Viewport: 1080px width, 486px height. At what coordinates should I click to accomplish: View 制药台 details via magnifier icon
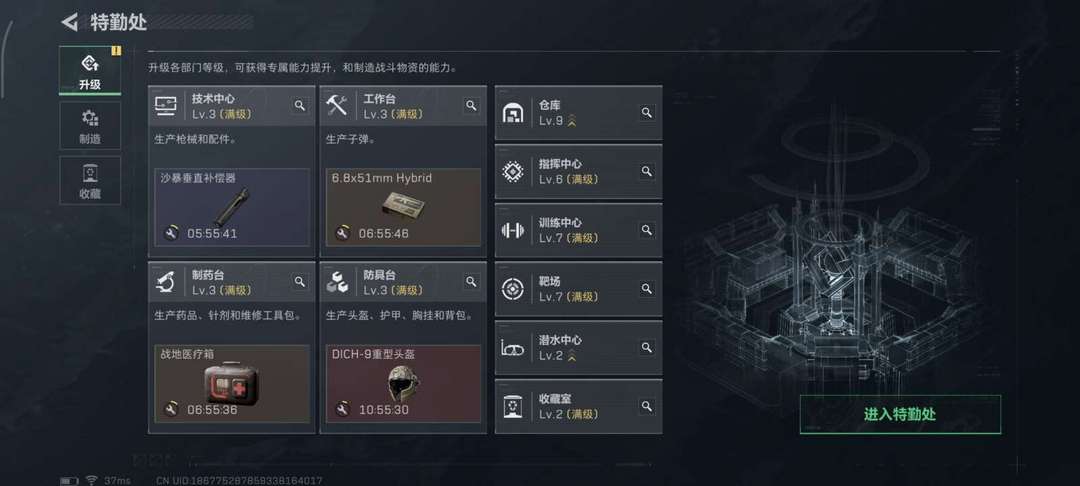pyautogui.click(x=300, y=282)
